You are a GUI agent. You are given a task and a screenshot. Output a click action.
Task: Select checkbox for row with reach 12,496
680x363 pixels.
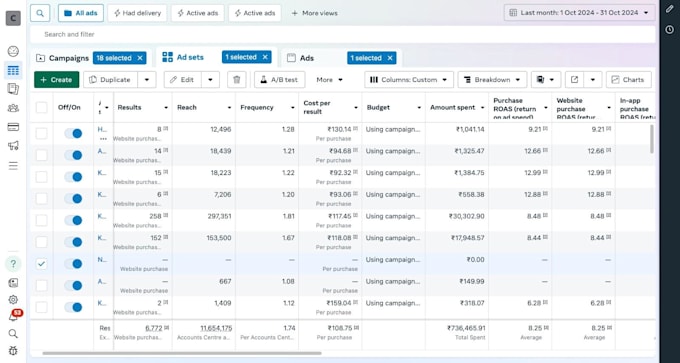[42, 133]
